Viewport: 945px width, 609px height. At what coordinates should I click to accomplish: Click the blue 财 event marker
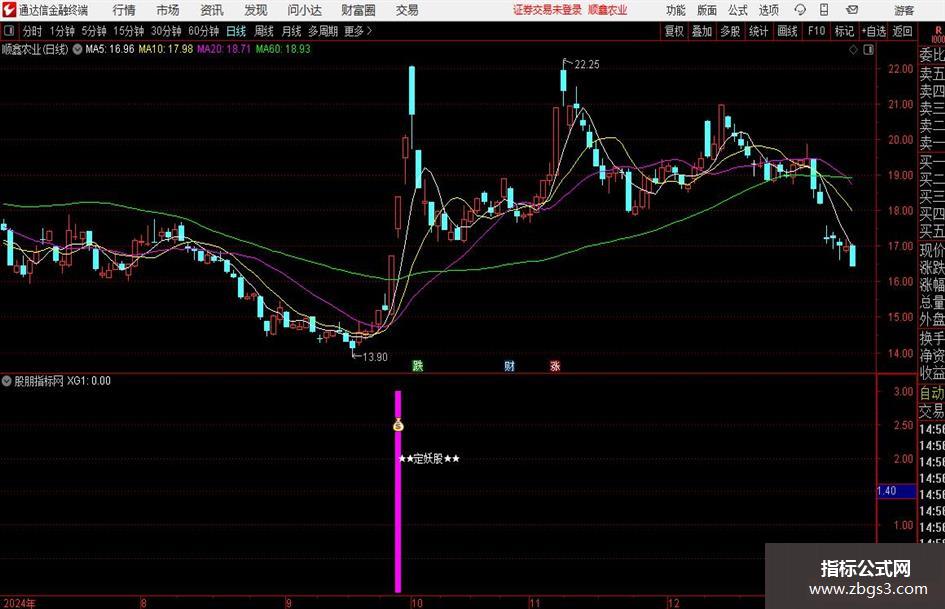point(509,365)
